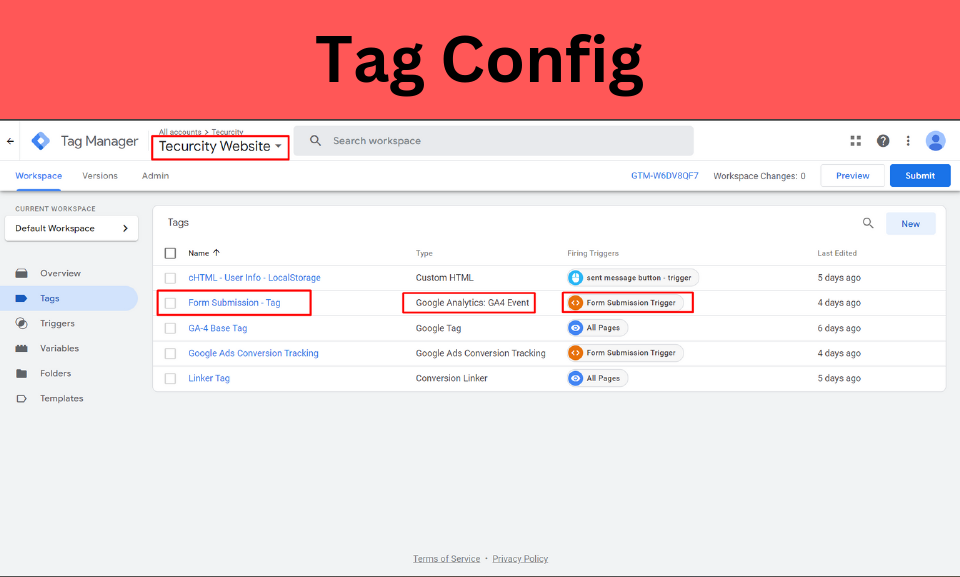Open Folders in the sidebar
The width and height of the screenshot is (960, 577).
[56, 374]
